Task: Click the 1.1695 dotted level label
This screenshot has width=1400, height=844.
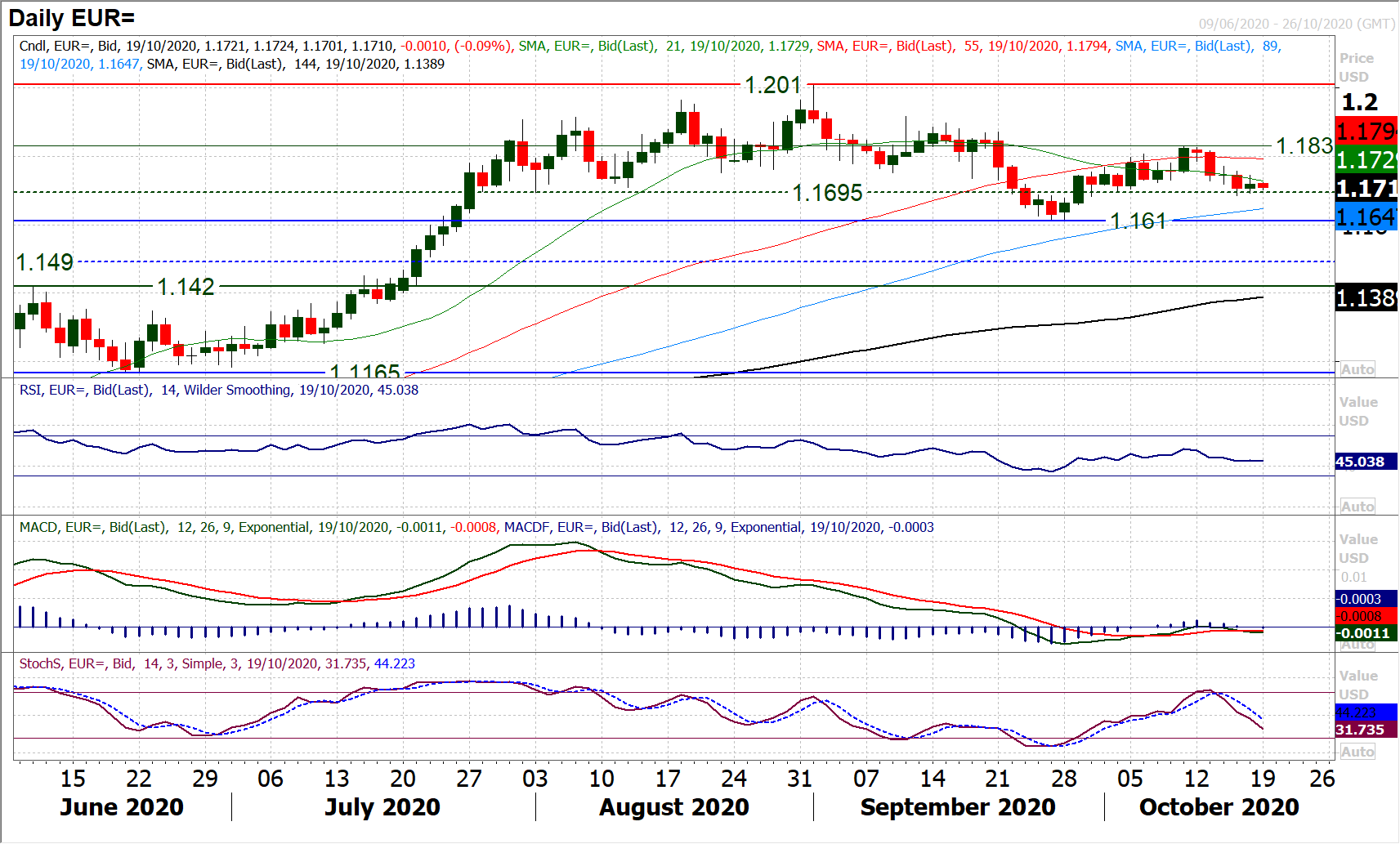Action: 827,193
